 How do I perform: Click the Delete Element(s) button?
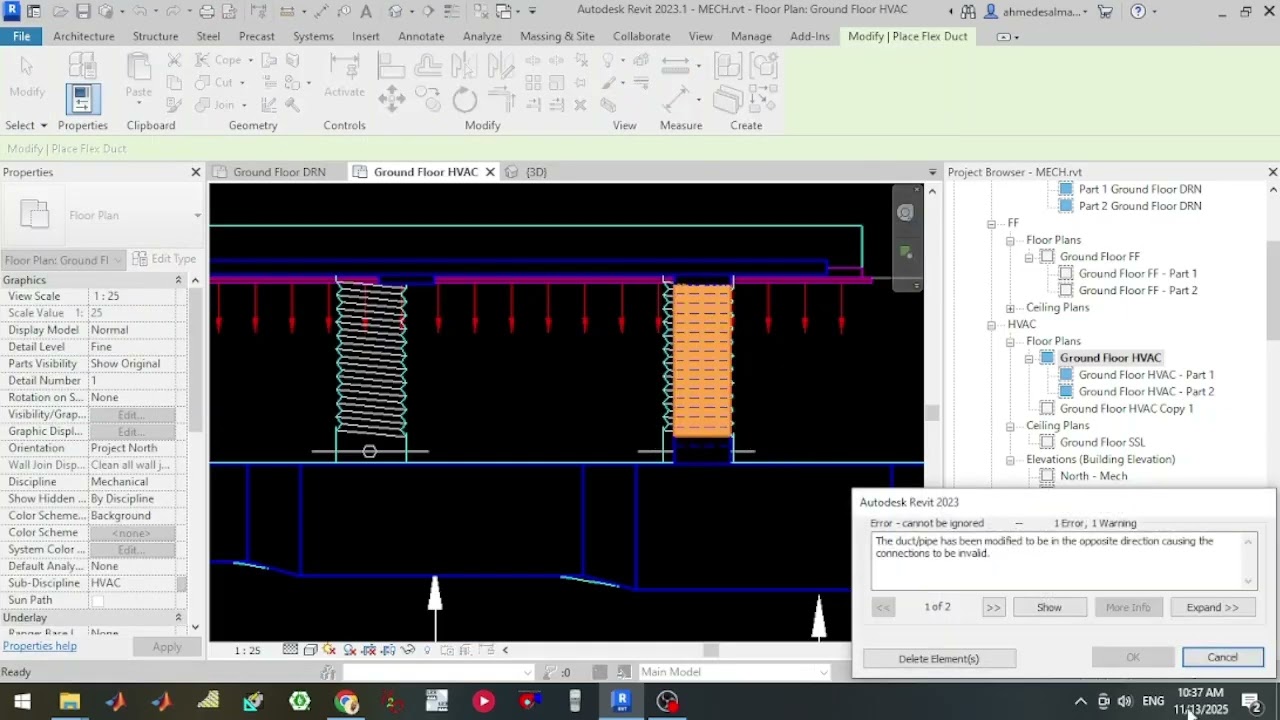(939, 658)
